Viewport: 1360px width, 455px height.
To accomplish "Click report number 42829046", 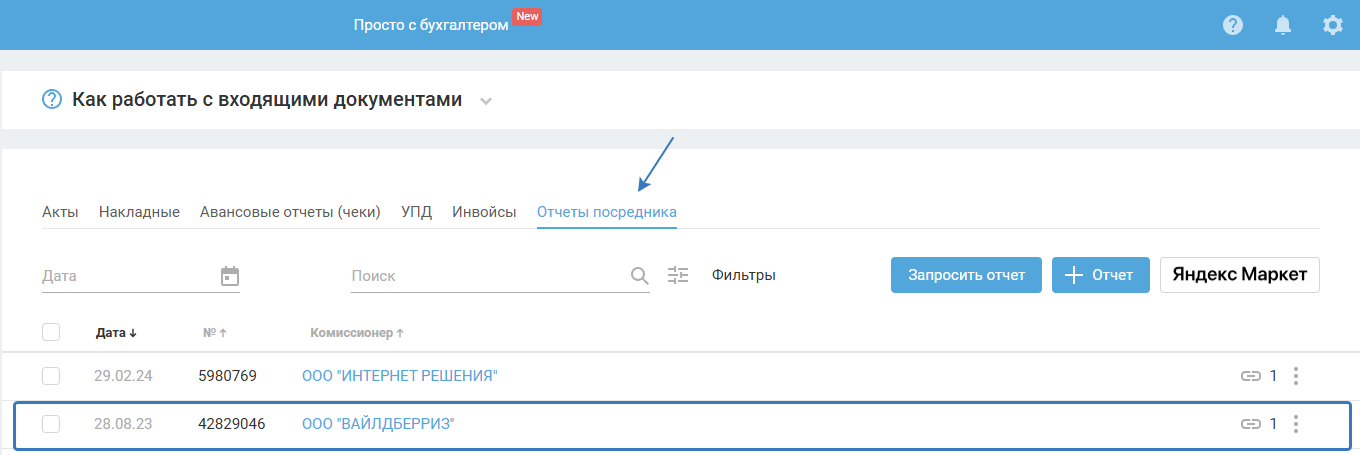I will pyautogui.click(x=232, y=424).
